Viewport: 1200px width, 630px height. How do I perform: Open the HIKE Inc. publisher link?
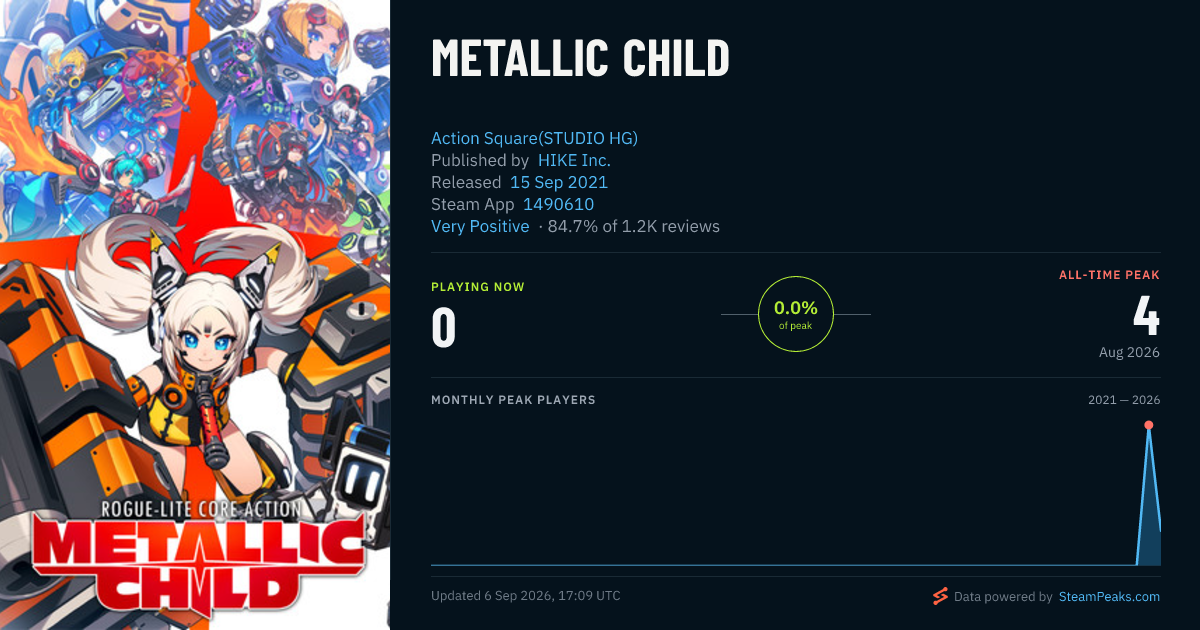click(574, 160)
